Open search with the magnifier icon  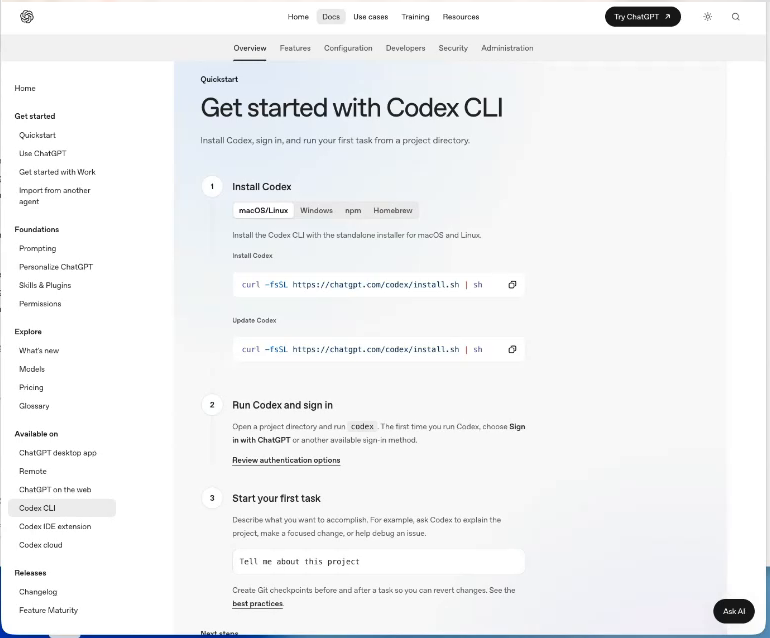click(x=736, y=17)
